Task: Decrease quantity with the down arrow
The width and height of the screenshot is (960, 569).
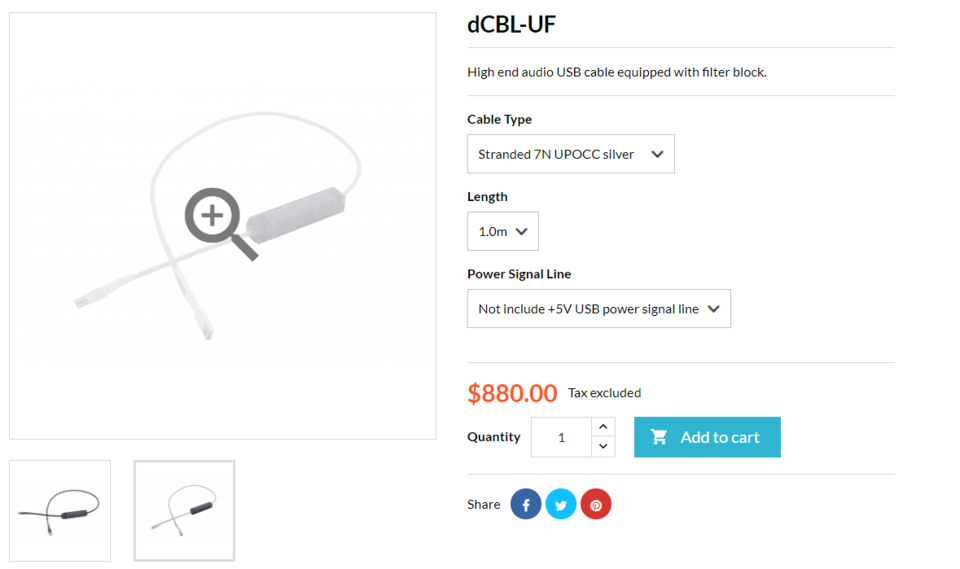Action: coord(603,447)
